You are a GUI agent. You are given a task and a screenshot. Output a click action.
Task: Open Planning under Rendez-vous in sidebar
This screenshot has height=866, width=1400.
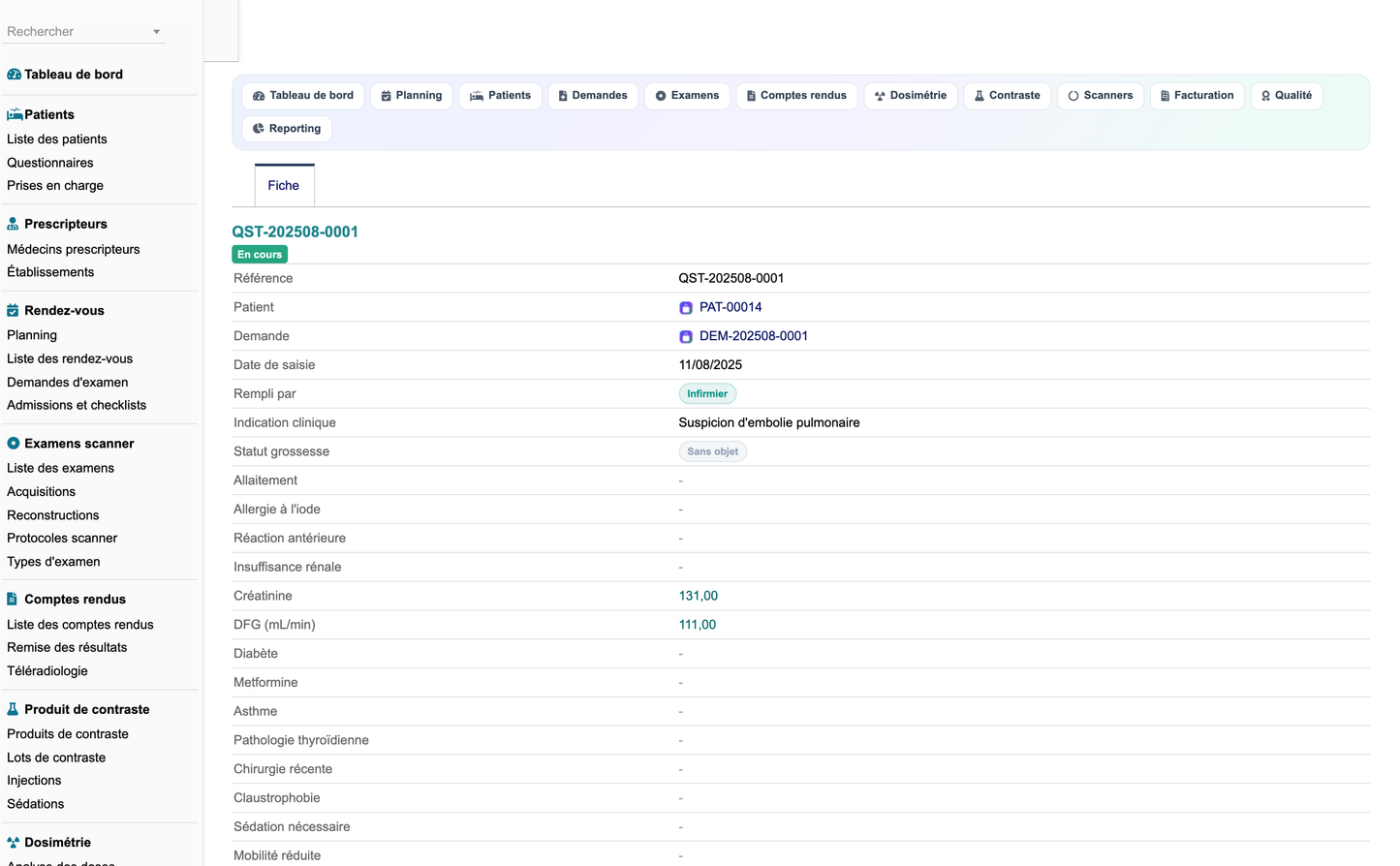tap(32, 335)
